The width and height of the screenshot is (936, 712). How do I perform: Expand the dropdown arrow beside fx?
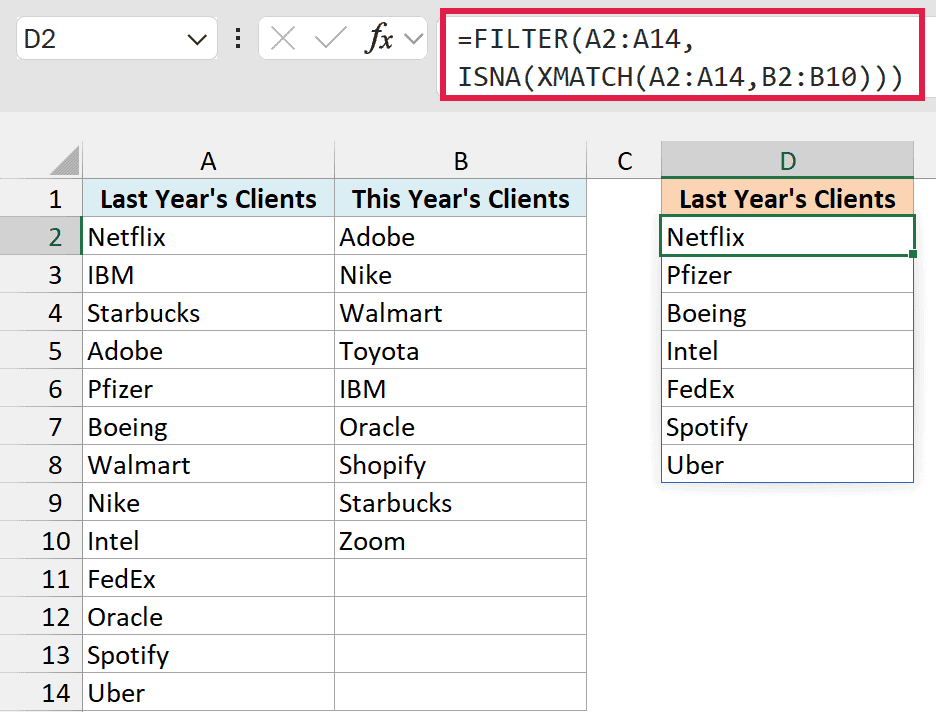413,39
